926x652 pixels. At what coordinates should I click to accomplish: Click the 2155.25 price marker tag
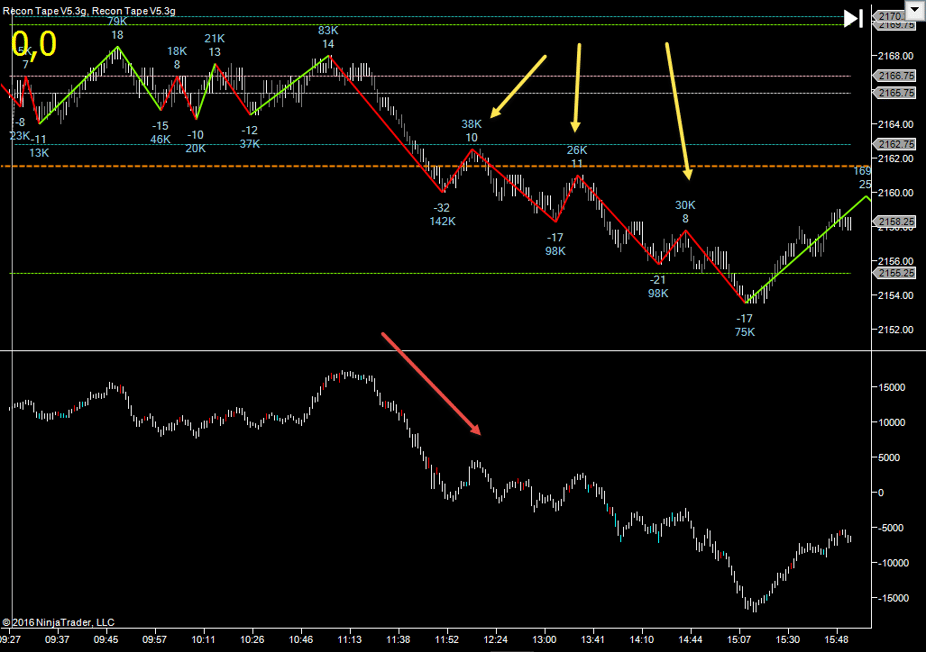point(896,273)
